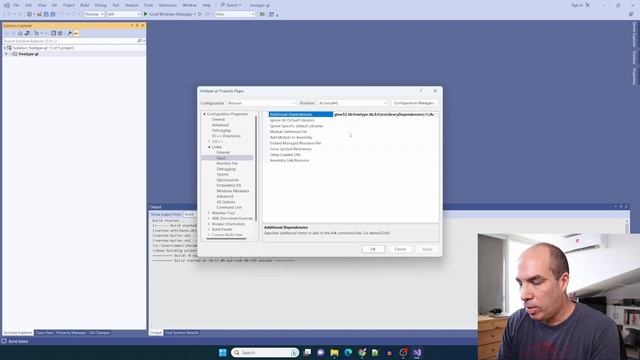Image resolution: width=640 pixels, height=360 pixels.
Task: Click OK in Property Pages
Action: pos(373,249)
